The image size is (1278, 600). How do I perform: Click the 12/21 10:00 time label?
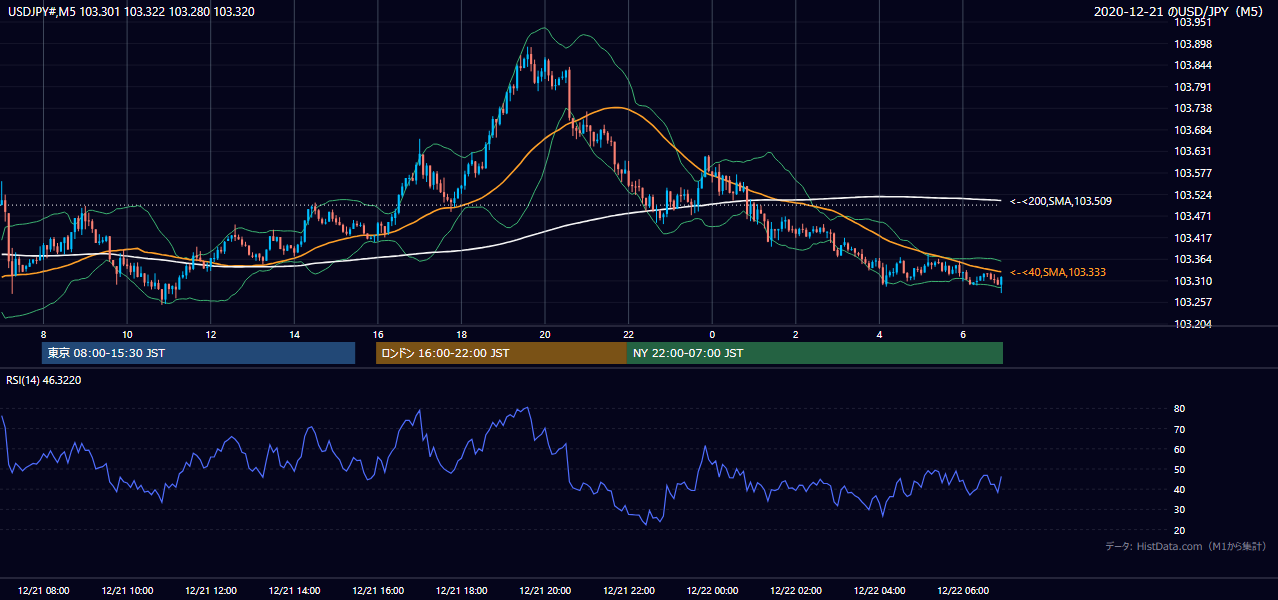coord(127,591)
